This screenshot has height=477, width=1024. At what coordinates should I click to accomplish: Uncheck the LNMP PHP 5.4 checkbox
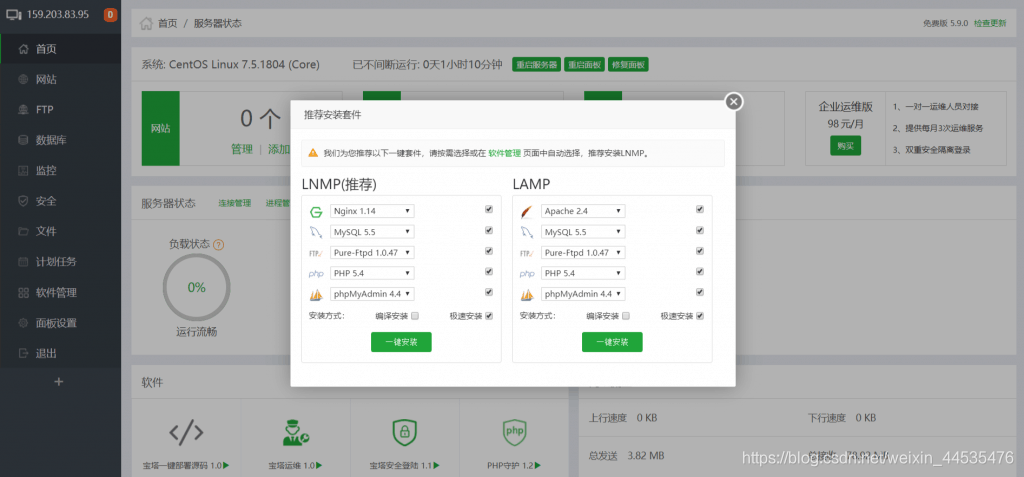point(489,272)
